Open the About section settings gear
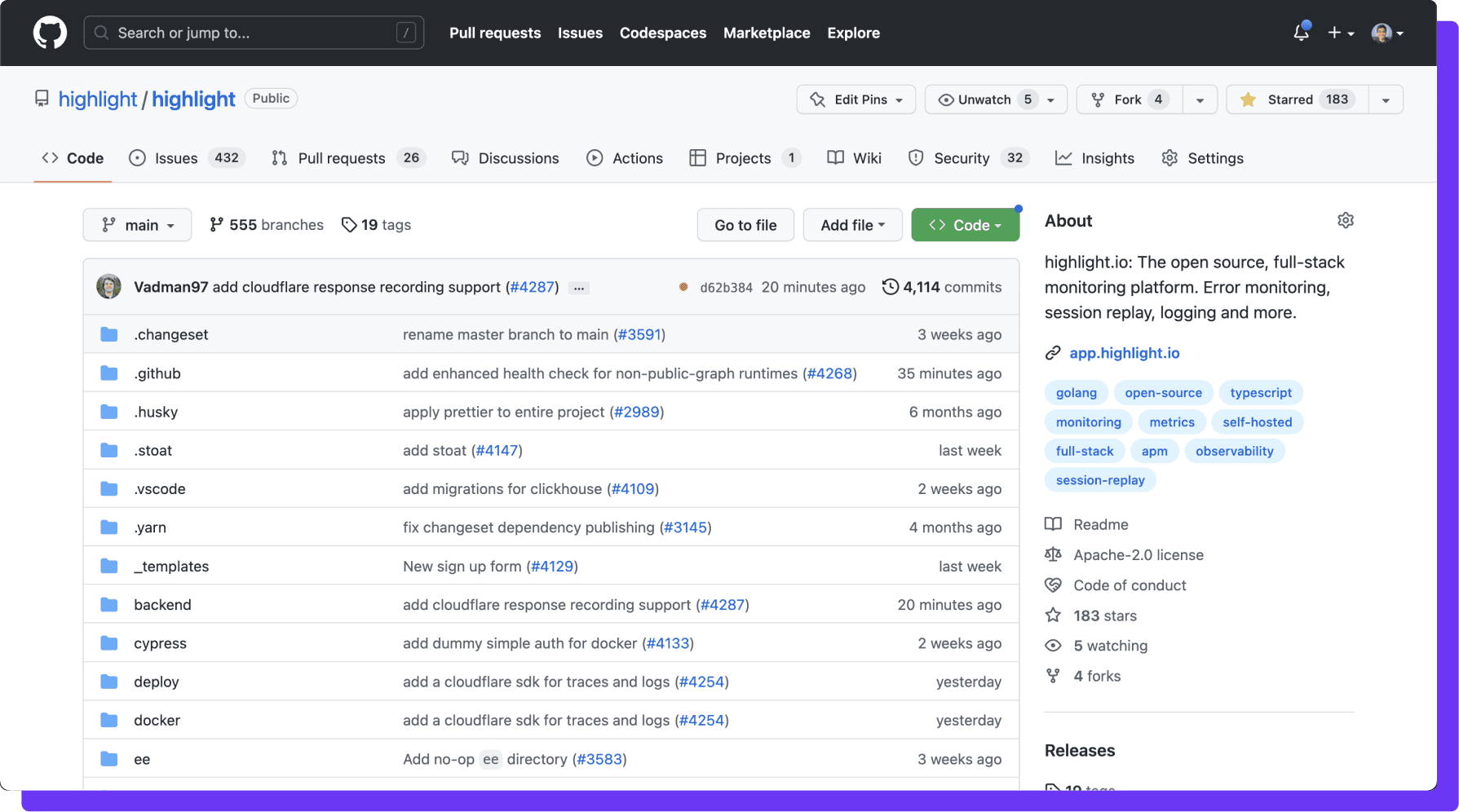The width and height of the screenshot is (1459, 812). point(1346,220)
